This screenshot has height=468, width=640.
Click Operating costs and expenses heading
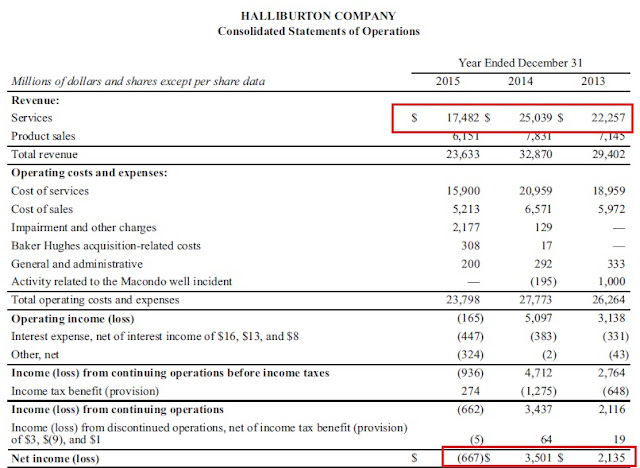pyautogui.click(x=89, y=173)
